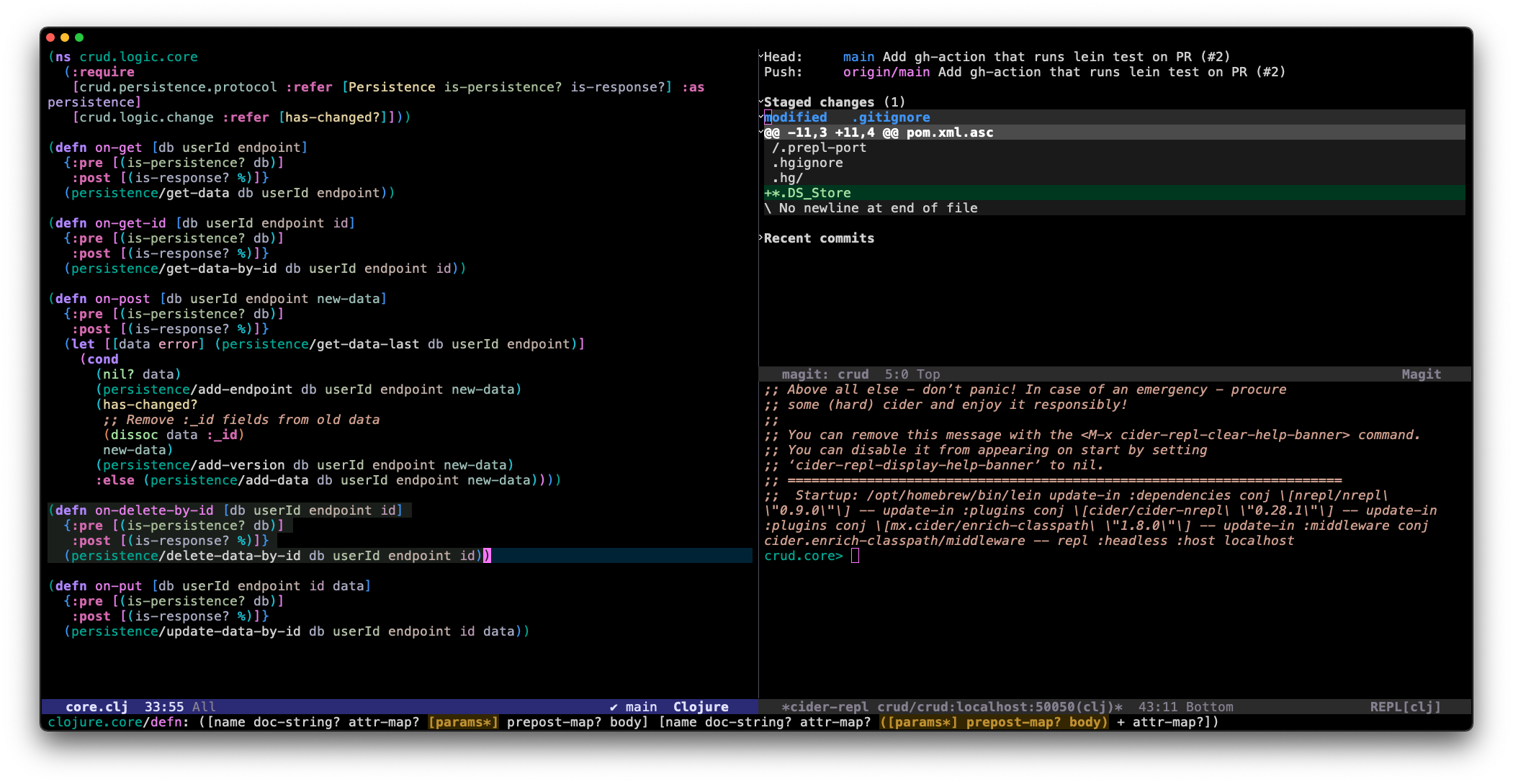Click 'magit: crud' buffer name in mode line

pos(825,374)
